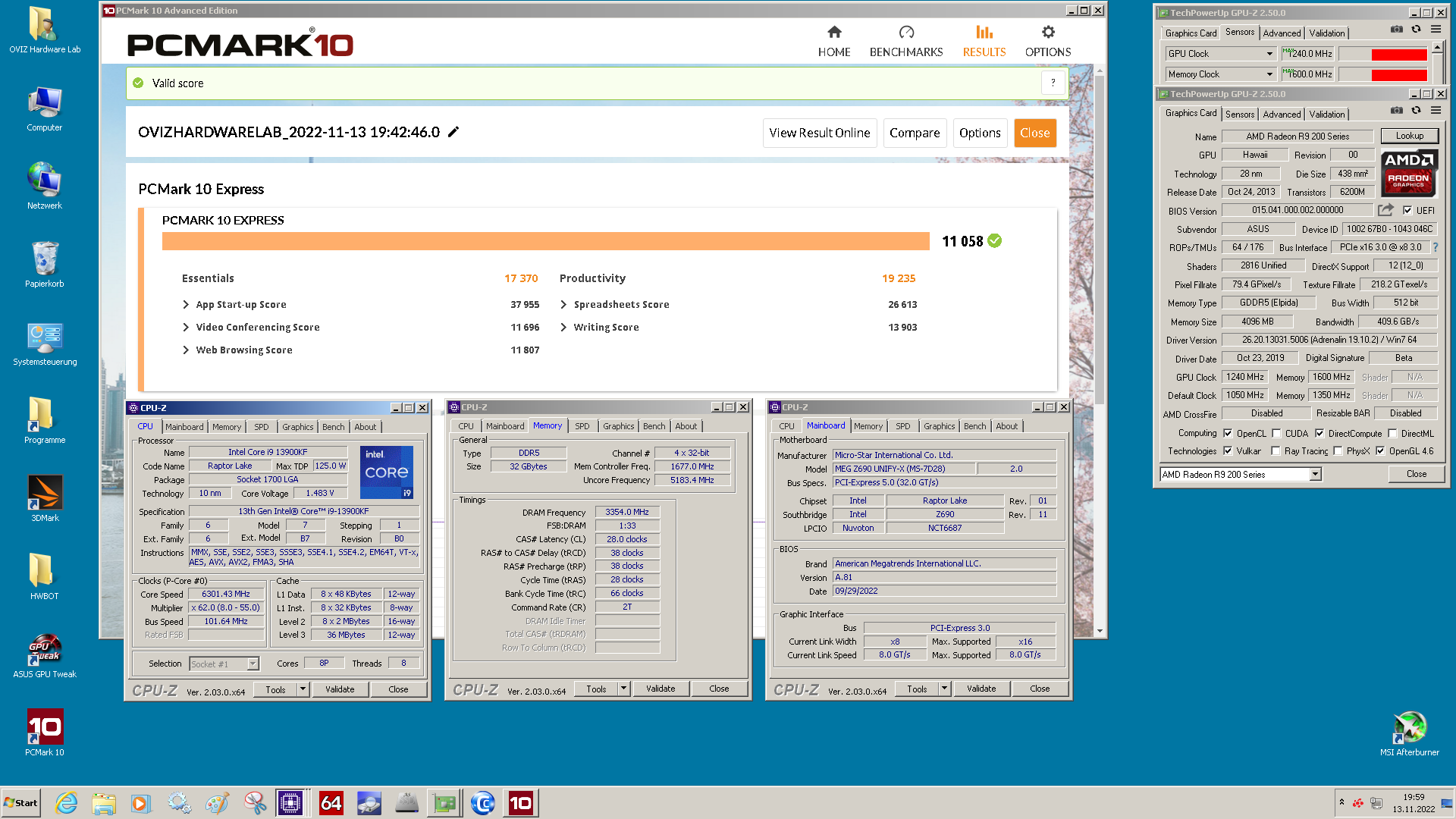Open Validation tab in lower GPU-Z window
The width and height of the screenshot is (1456, 819).
(1327, 115)
